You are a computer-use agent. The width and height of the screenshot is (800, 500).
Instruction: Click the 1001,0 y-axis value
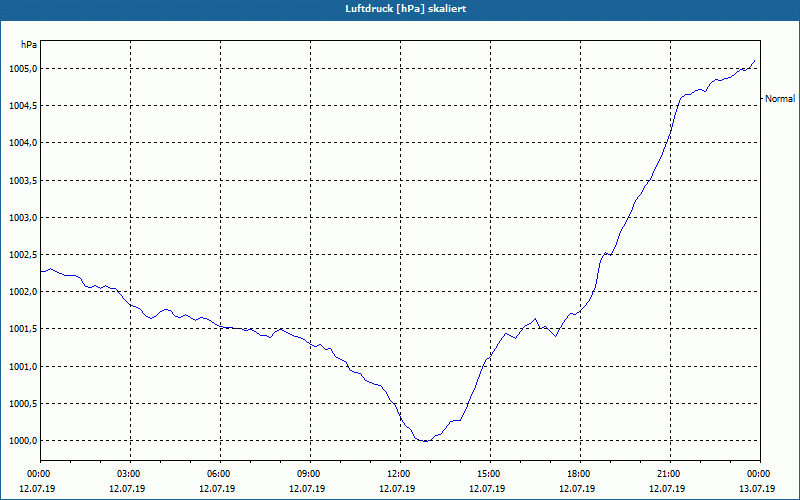coord(23,366)
